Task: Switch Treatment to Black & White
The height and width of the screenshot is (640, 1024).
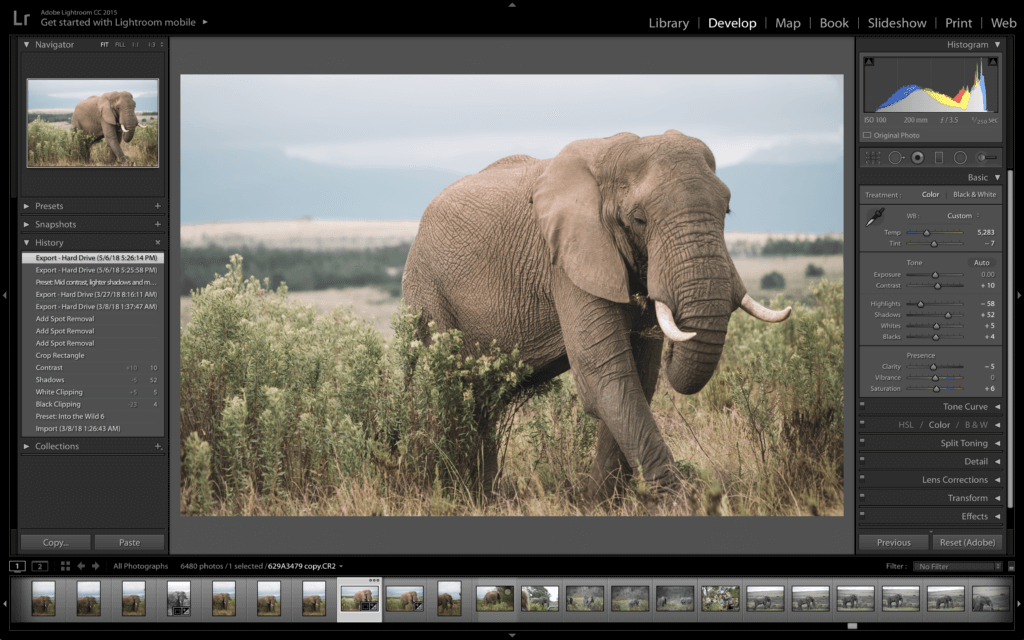Action: pos(975,194)
